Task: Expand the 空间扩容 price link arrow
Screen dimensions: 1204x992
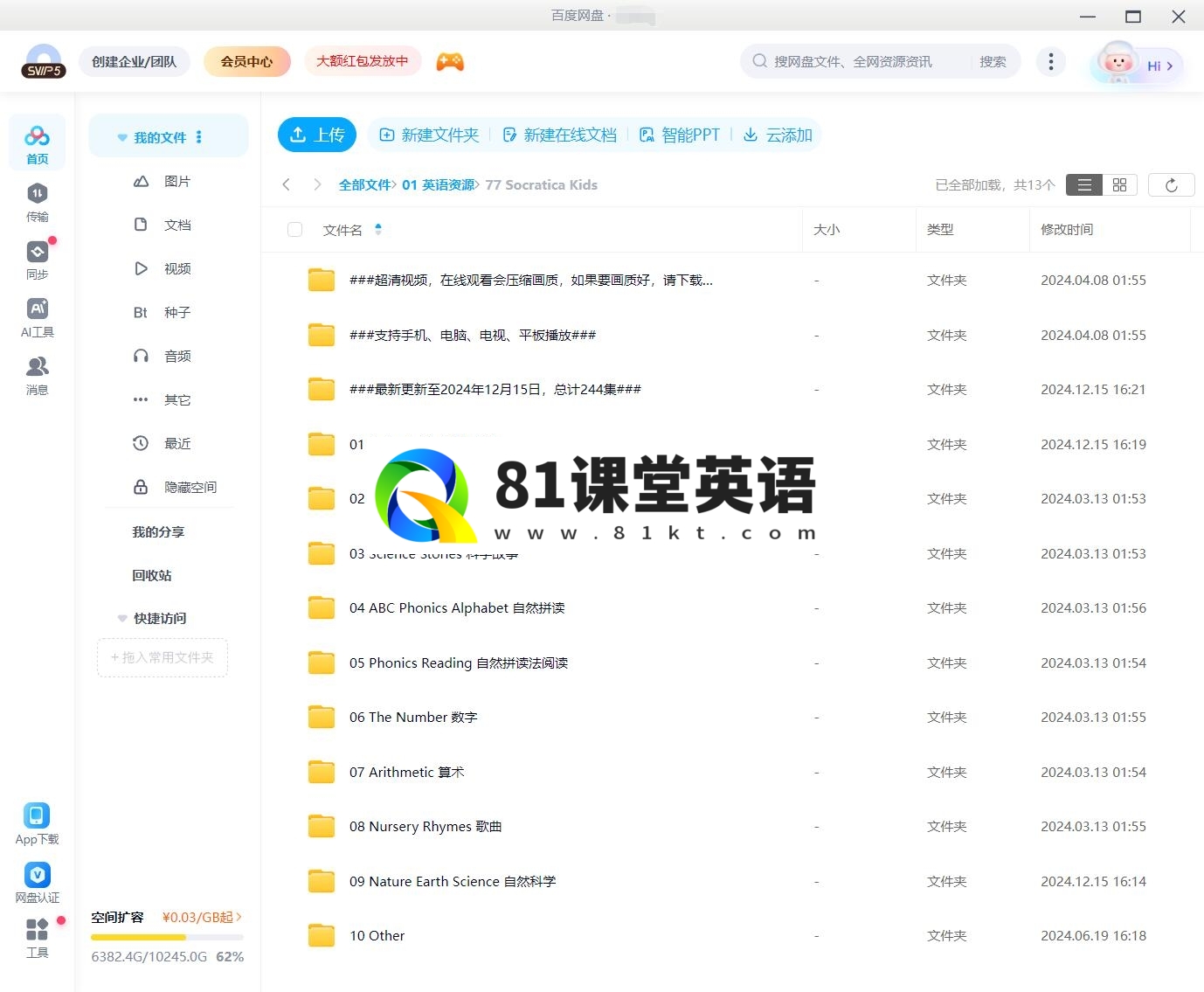Action: [239, 917]
